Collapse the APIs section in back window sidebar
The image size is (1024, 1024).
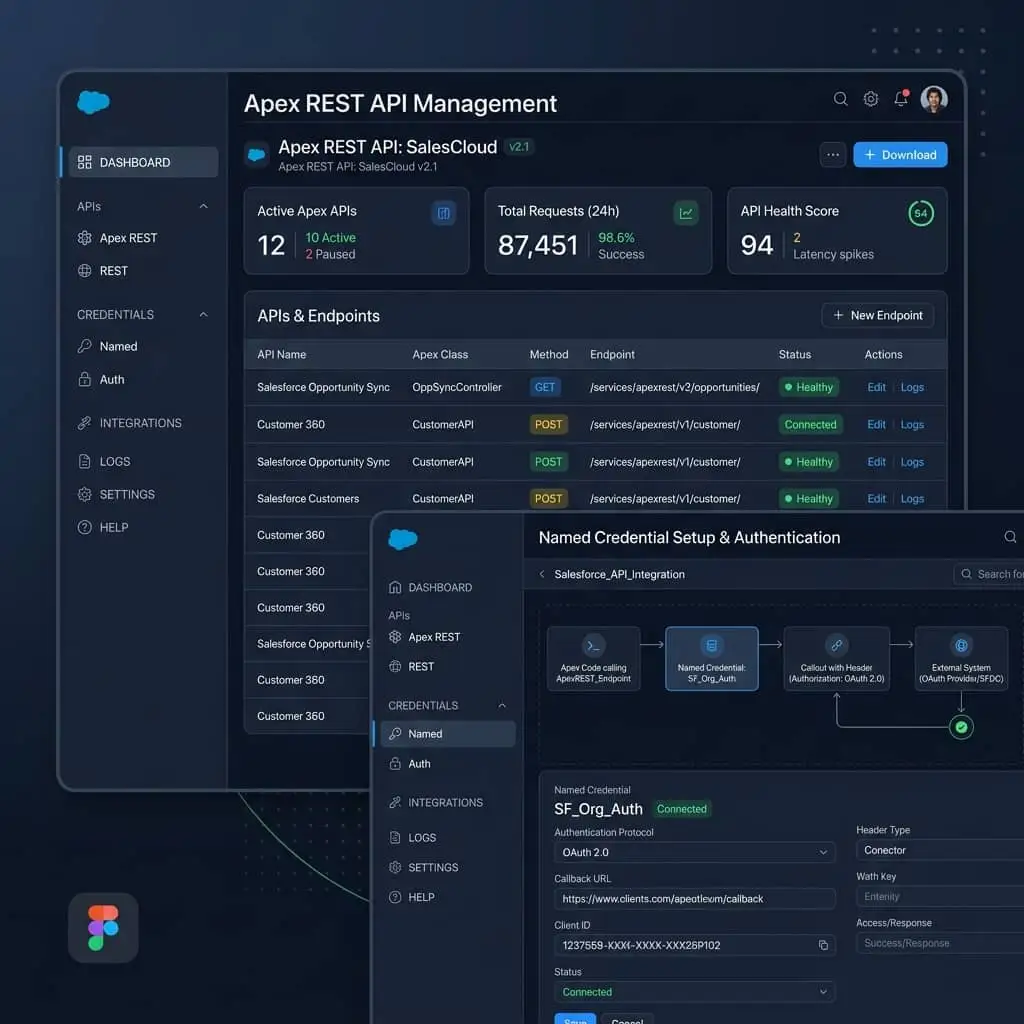pos(204,206)
